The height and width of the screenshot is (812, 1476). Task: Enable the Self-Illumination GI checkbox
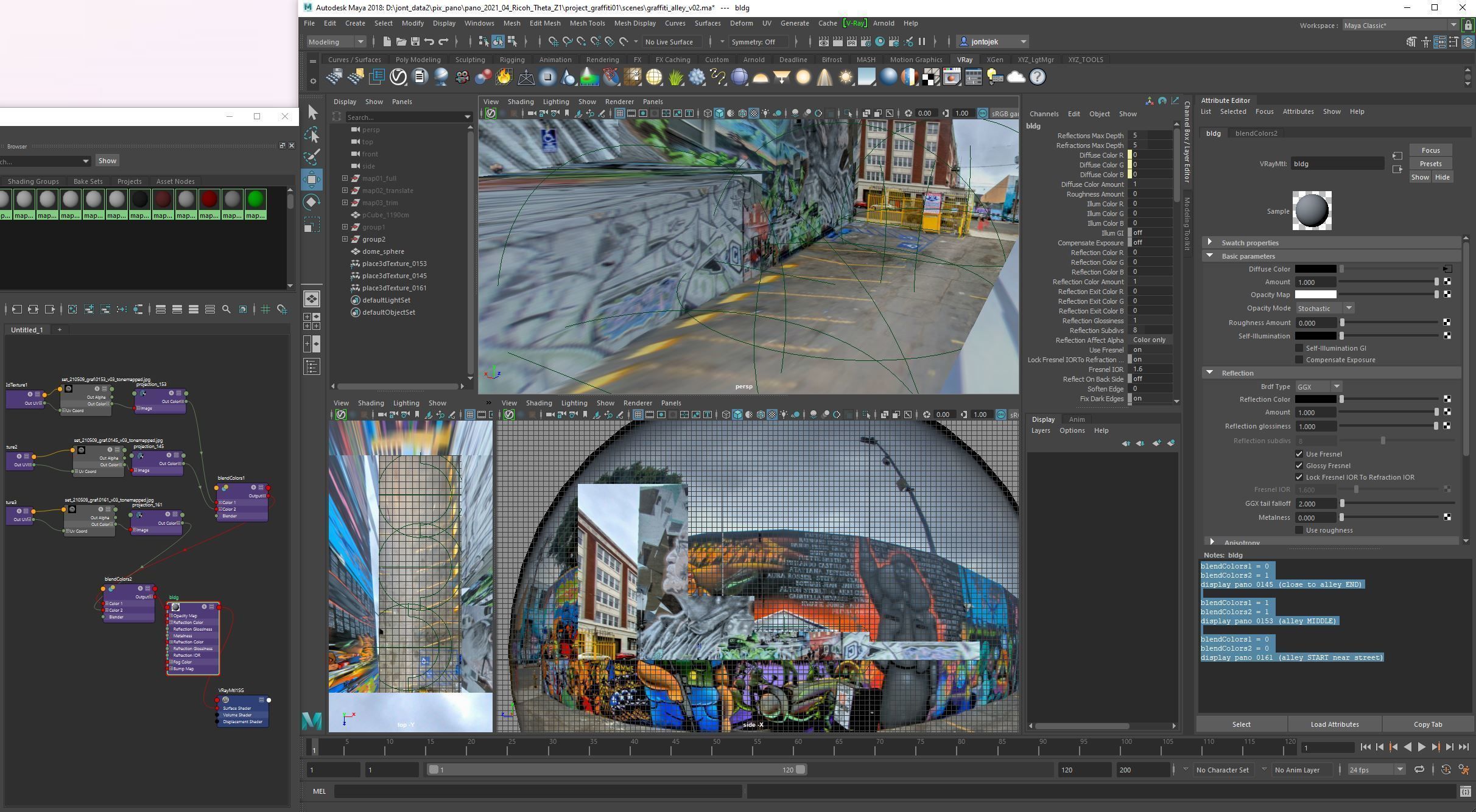point(1299,348)
